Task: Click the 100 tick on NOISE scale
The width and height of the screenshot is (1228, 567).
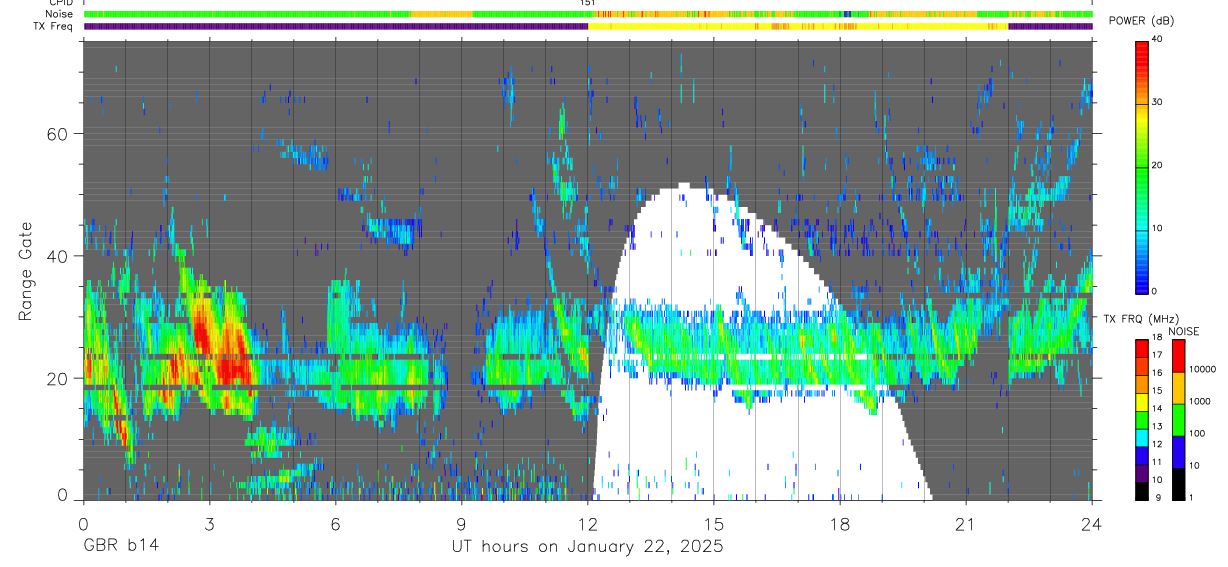Action: 1196,433
